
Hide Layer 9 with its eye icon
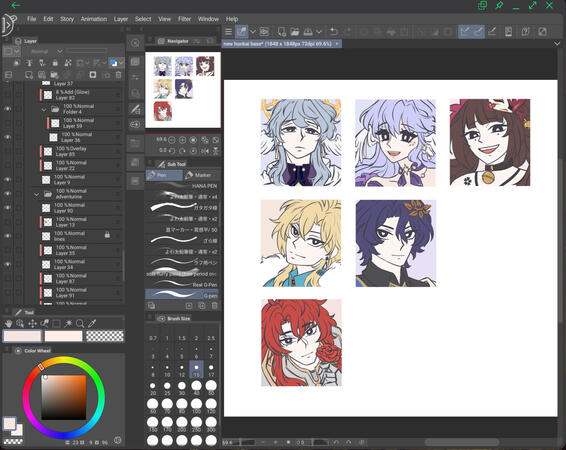(x=8, y=179)
